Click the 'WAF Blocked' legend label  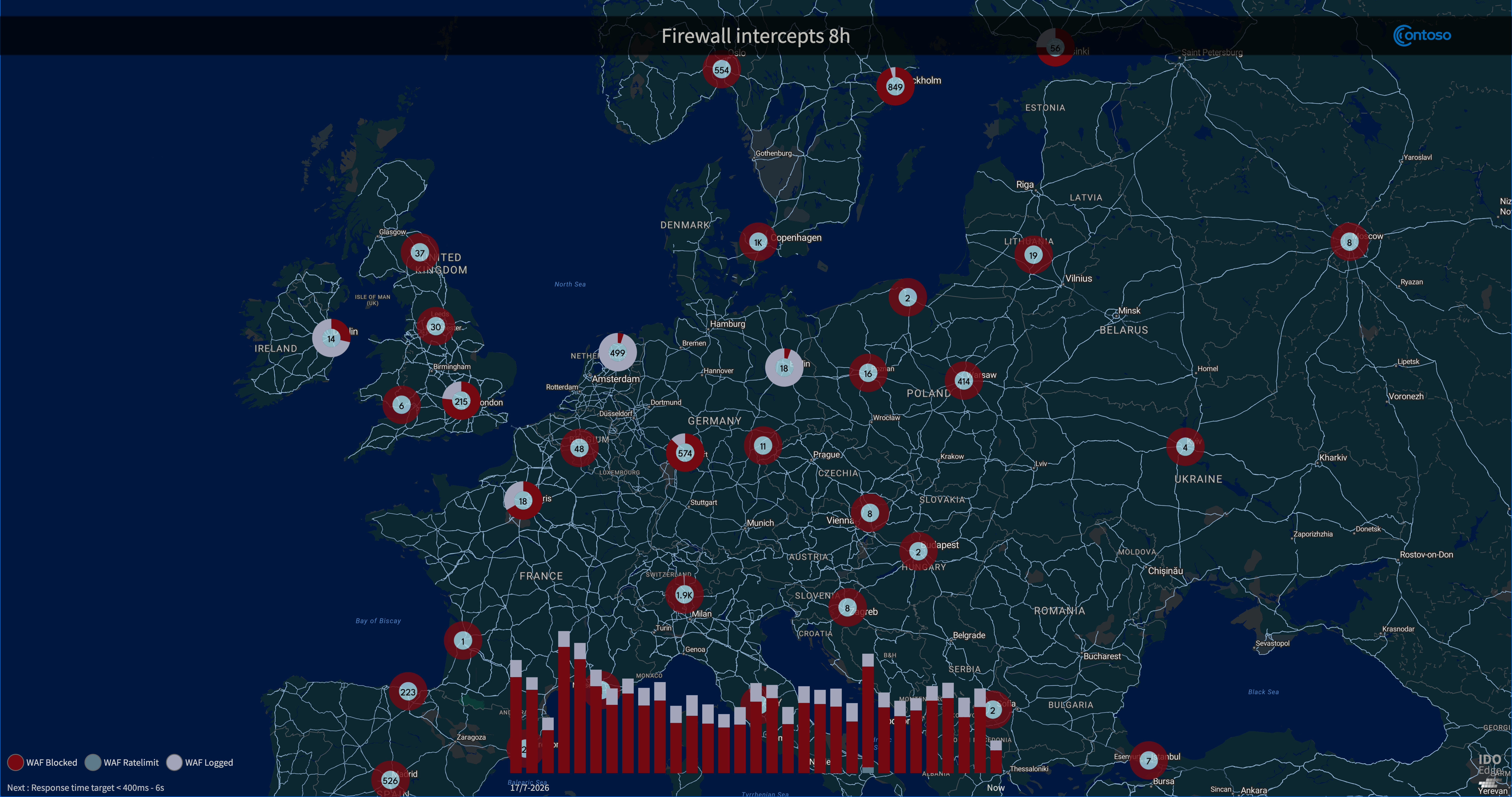tap(52, 762)
